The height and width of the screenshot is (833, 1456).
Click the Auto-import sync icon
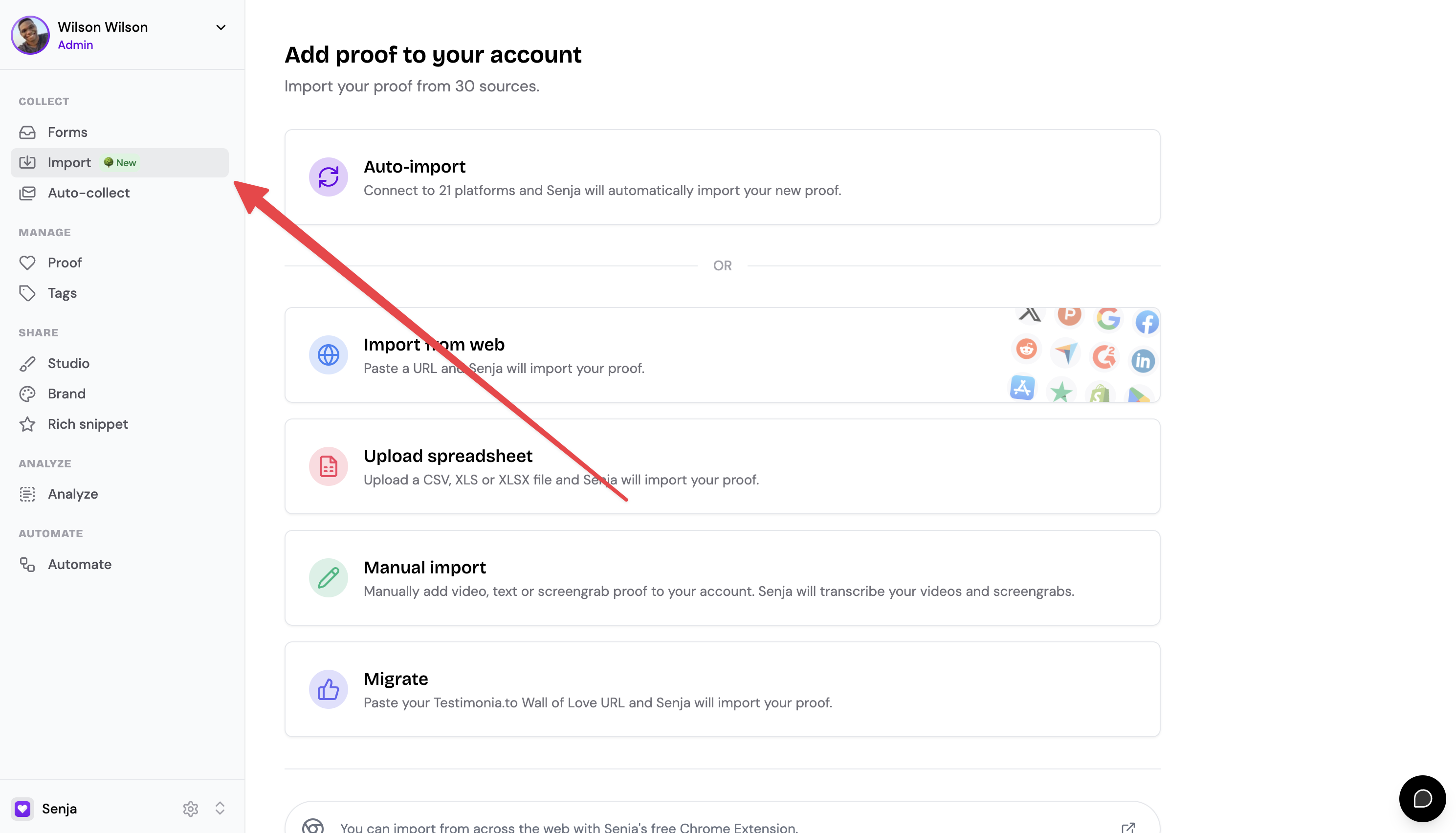pos(329,177)
